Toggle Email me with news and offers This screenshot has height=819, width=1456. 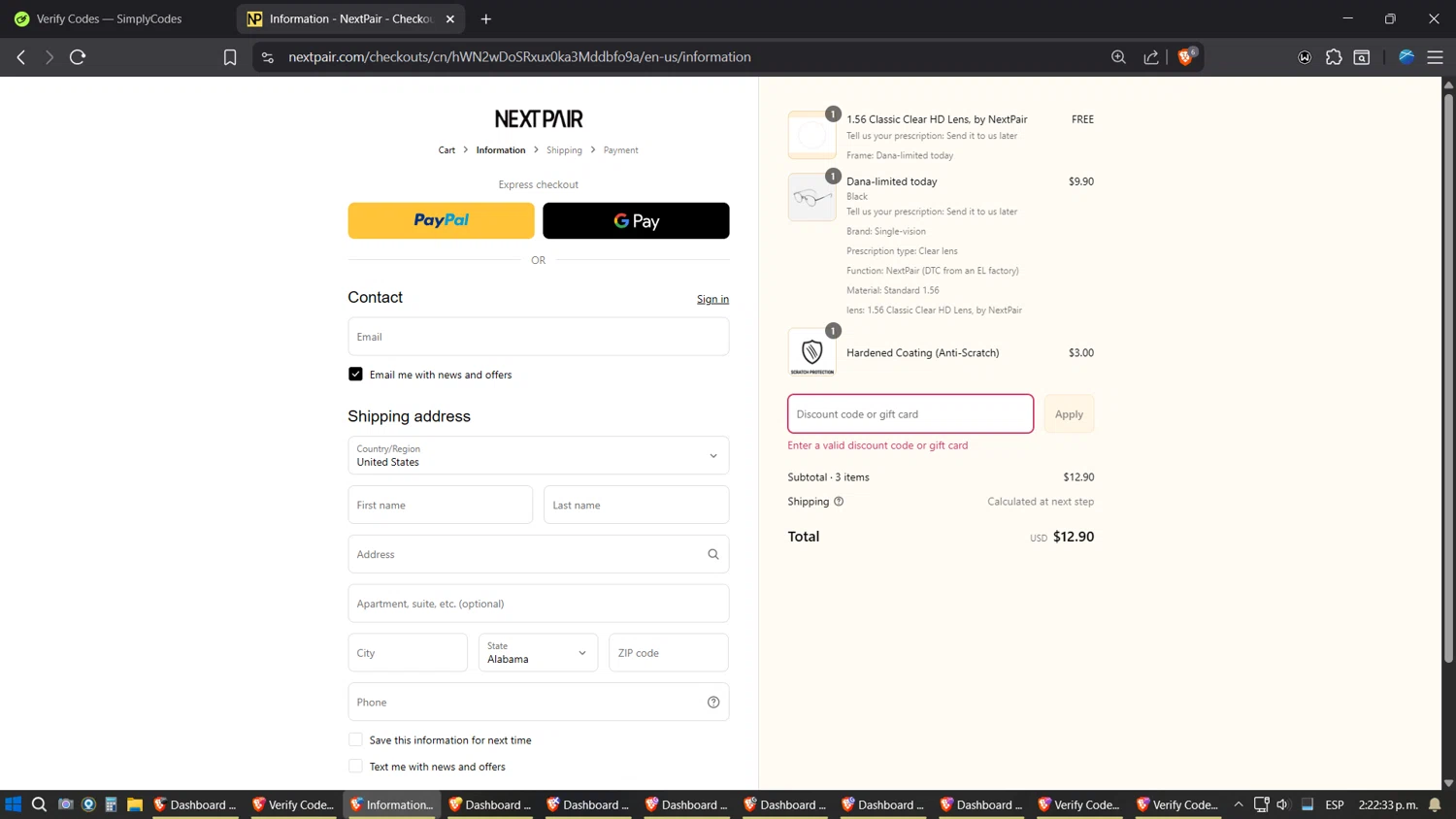pos(355,375)
